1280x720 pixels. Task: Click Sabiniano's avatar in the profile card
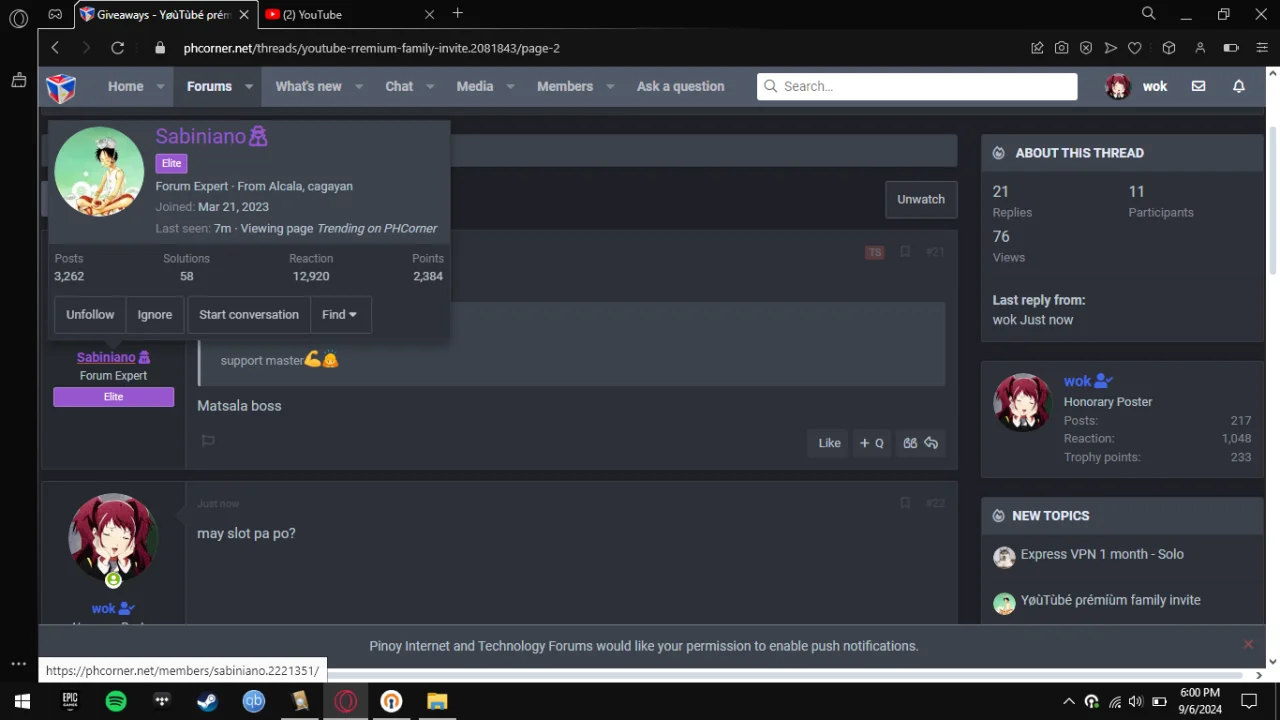tap(99, 171)
